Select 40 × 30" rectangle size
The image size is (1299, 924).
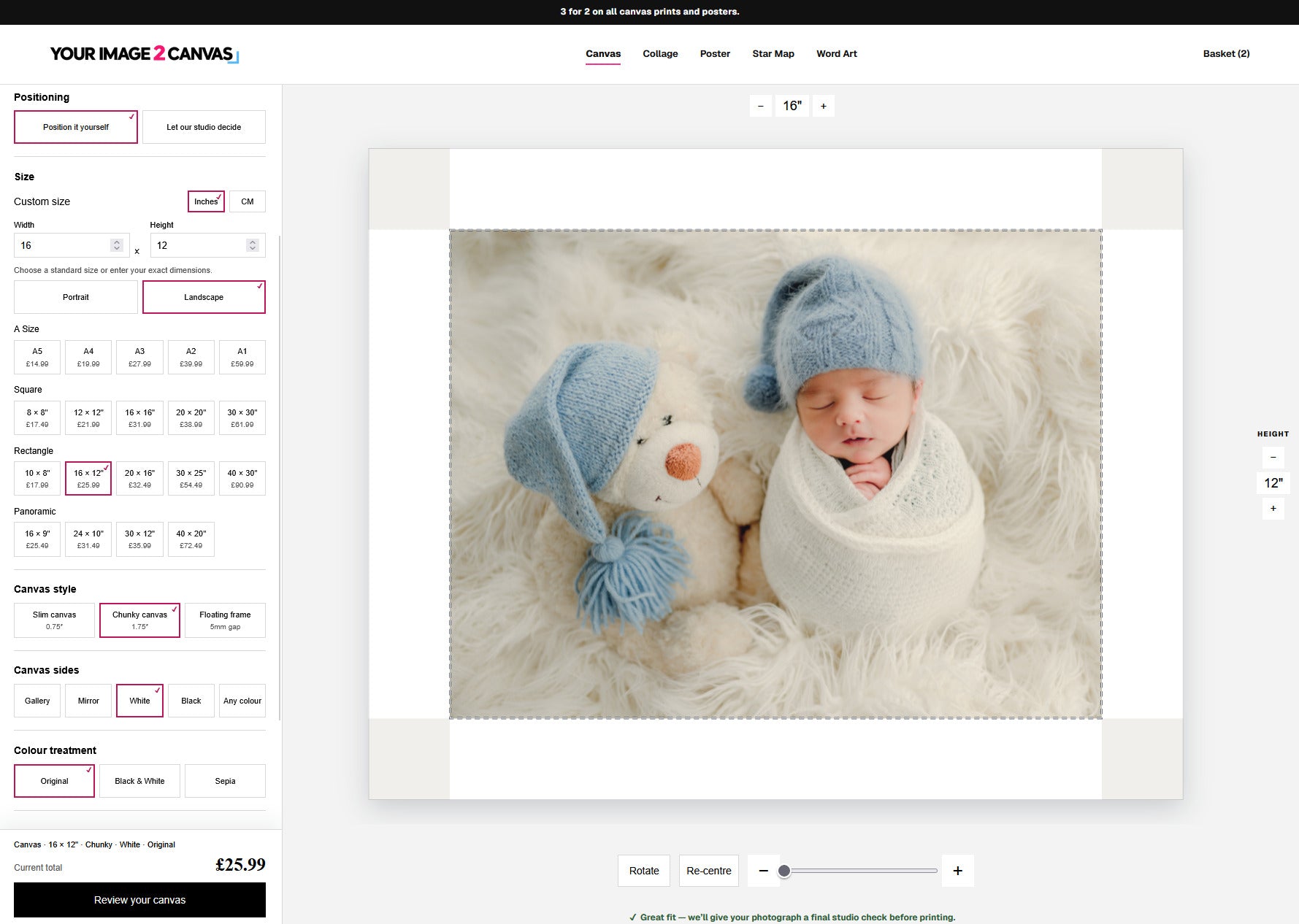click(242, 479)
